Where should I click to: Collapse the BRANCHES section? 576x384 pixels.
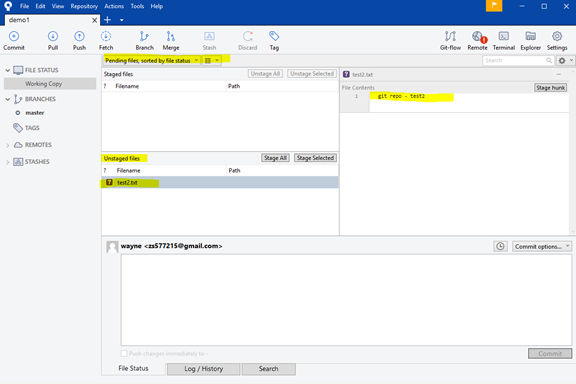click(x=7, y=99)
